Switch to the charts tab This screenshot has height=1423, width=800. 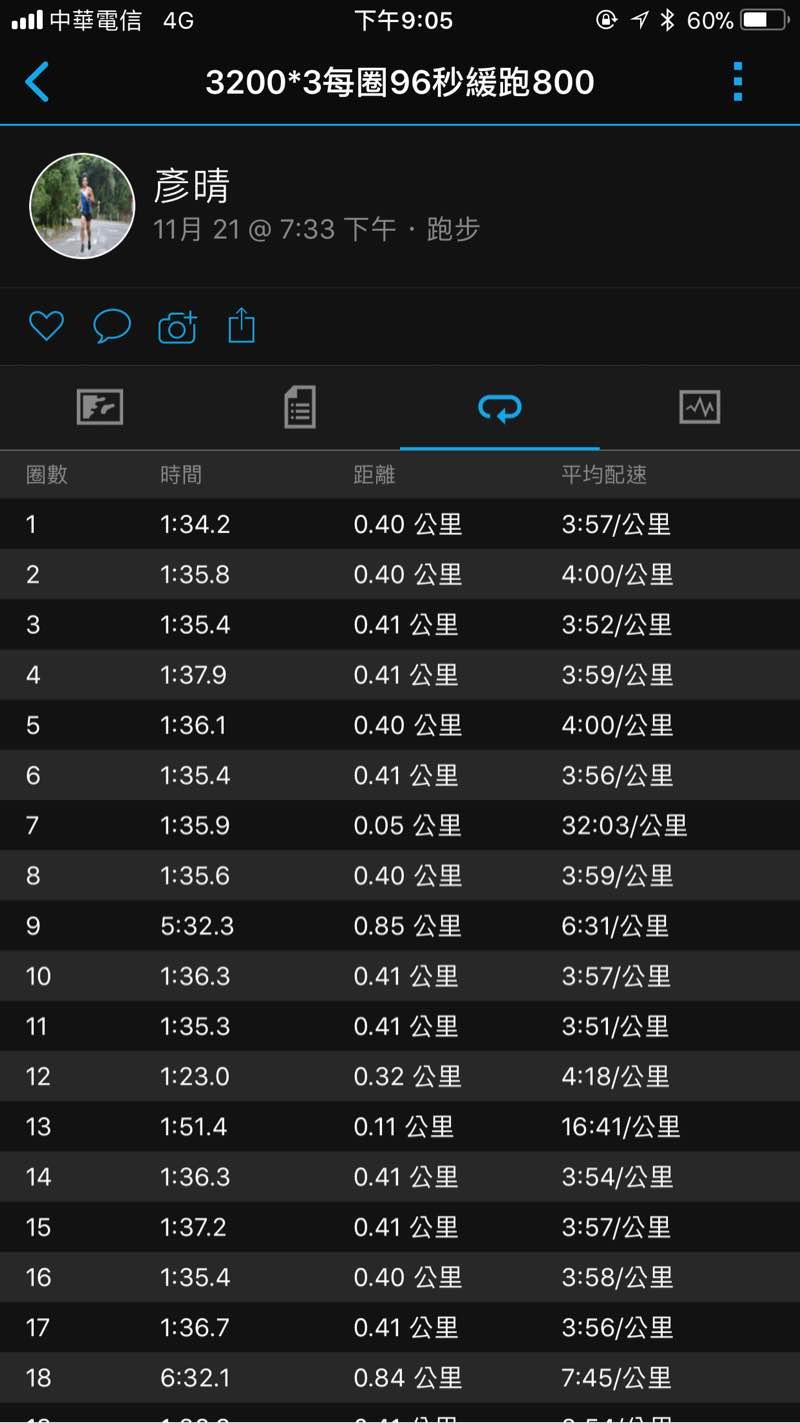(700, 407)
